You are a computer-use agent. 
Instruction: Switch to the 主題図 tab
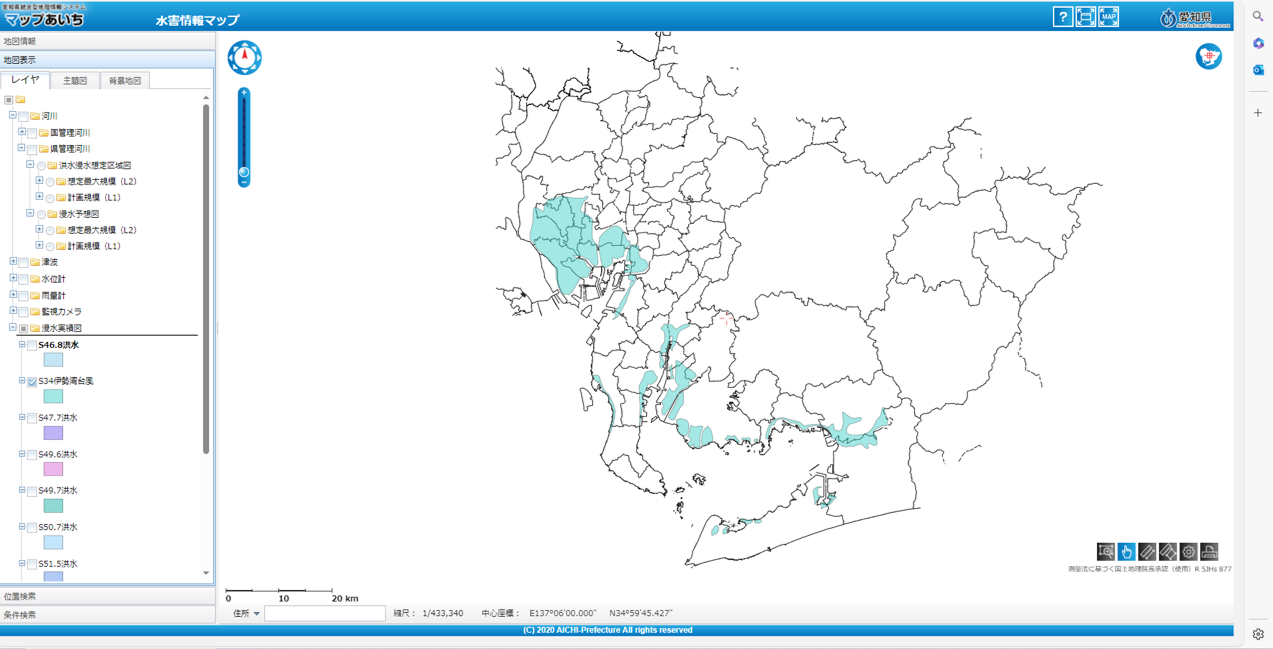75,81
